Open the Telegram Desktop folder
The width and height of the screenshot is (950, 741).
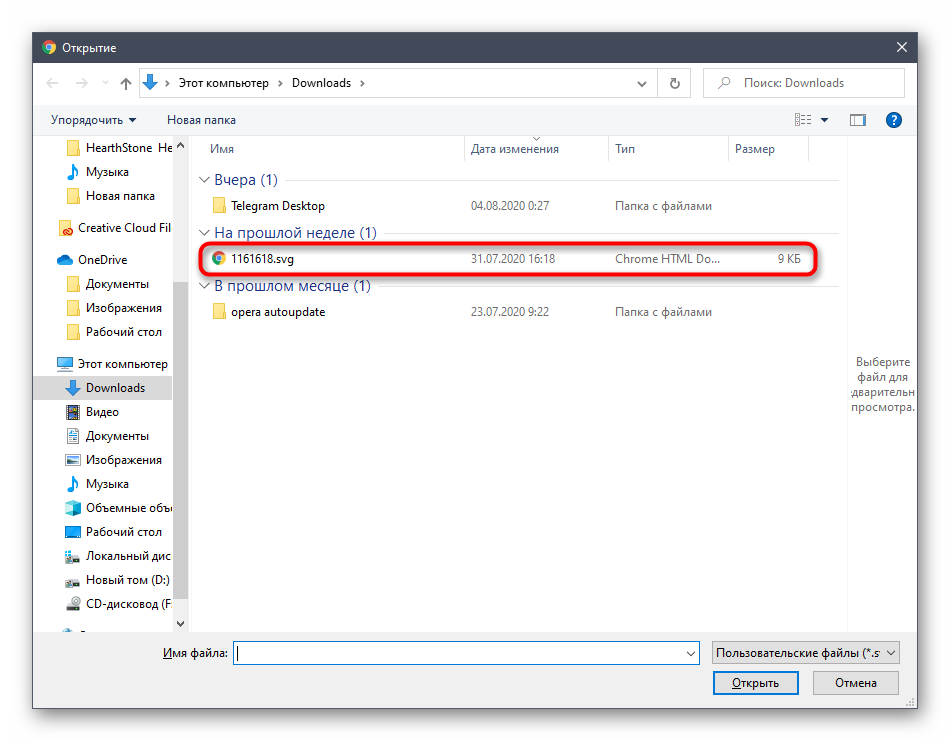click(277, 206)
